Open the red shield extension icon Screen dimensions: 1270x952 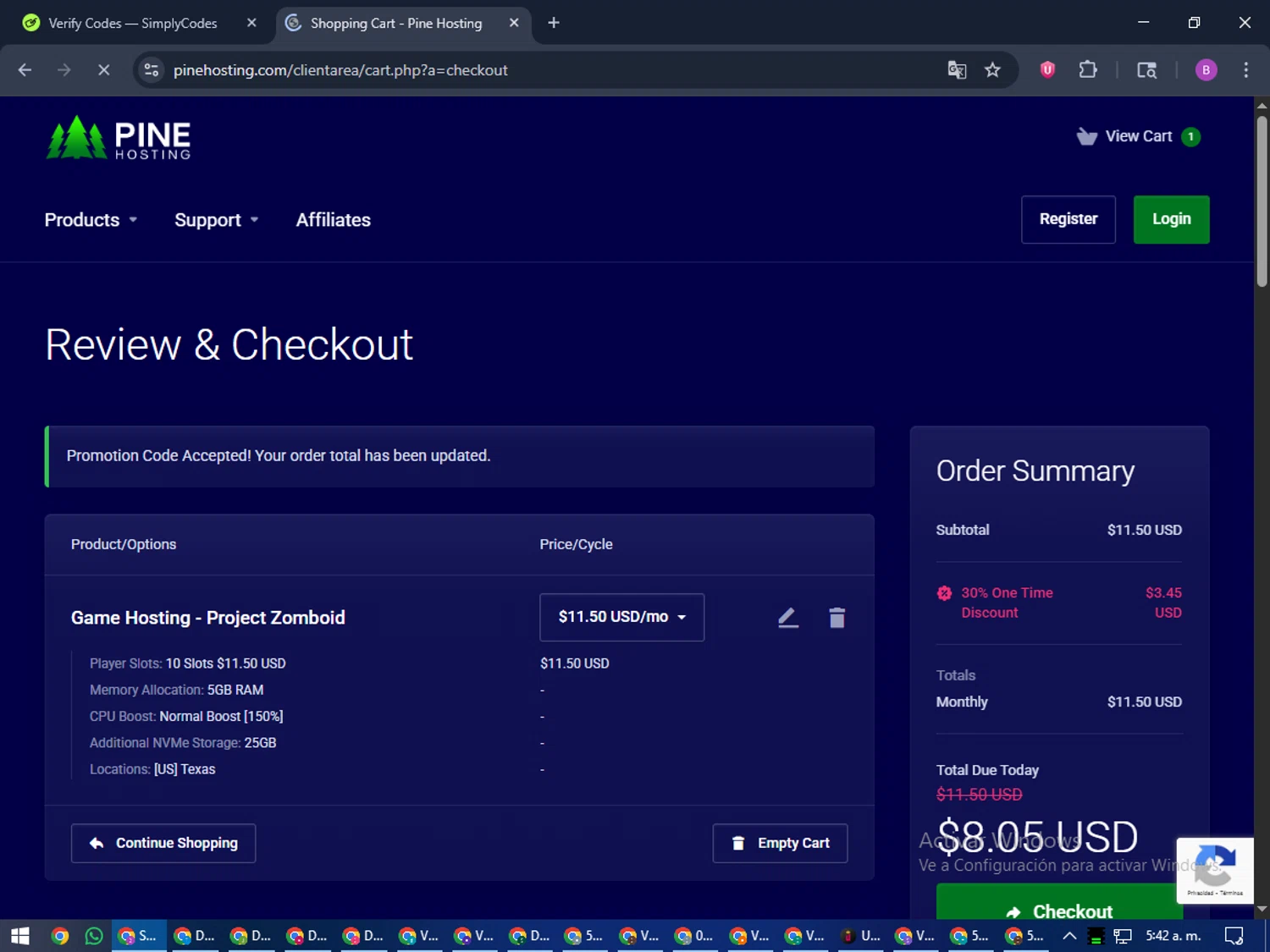pos(1047,70)
